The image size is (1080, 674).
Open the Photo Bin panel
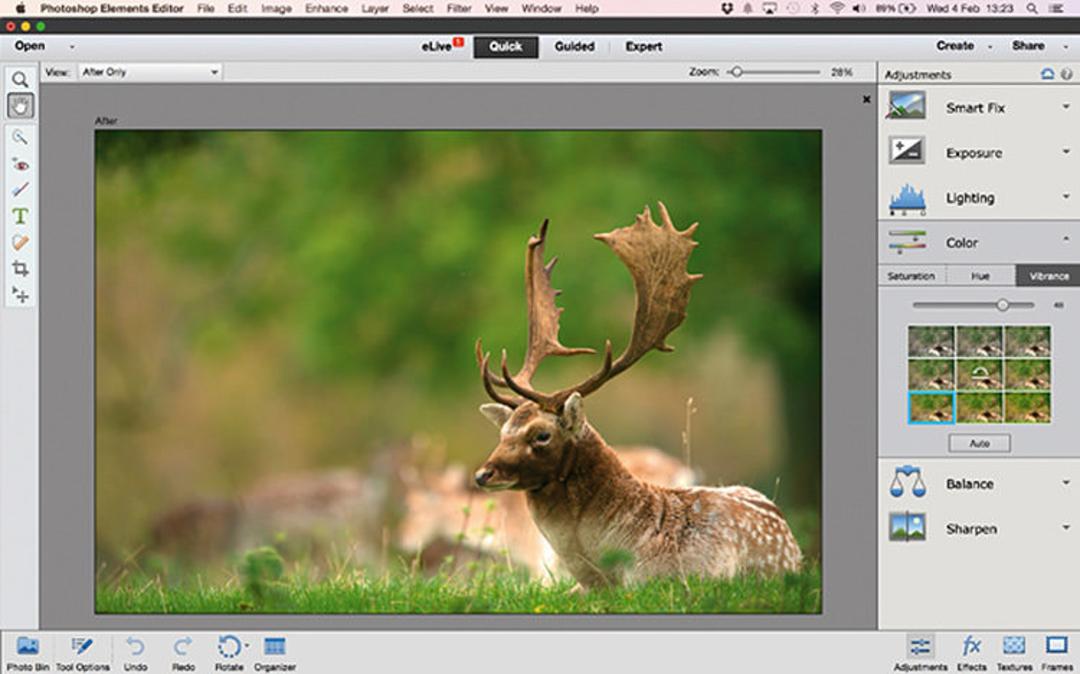pyautogui.click(x=28, y=653)
